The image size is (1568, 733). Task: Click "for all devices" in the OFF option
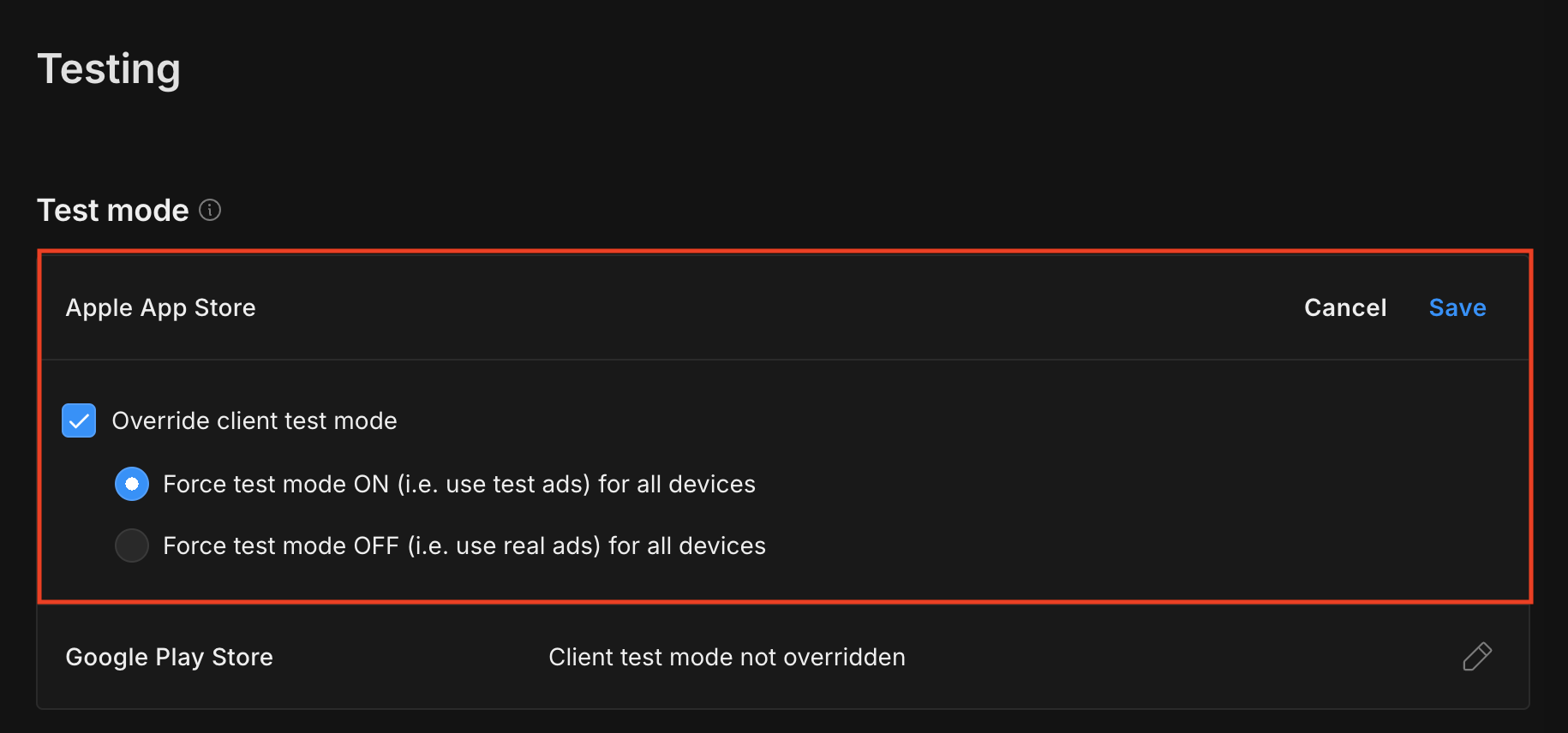(687, 545)
